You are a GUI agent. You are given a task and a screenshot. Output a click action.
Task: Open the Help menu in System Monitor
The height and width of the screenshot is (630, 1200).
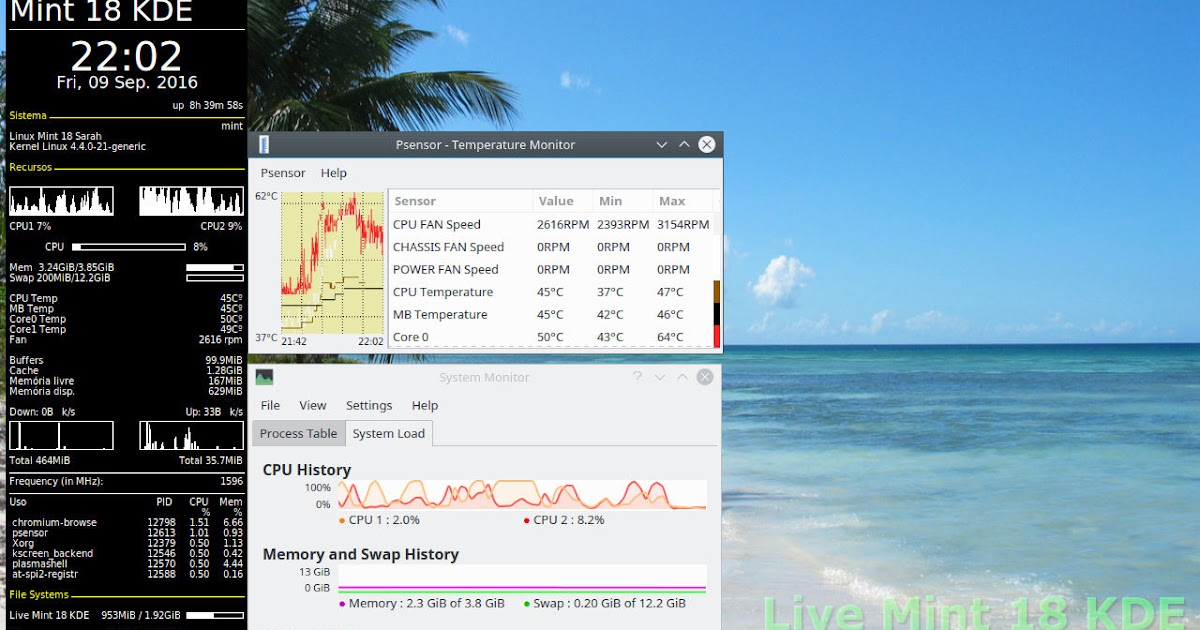coord(425,405)
